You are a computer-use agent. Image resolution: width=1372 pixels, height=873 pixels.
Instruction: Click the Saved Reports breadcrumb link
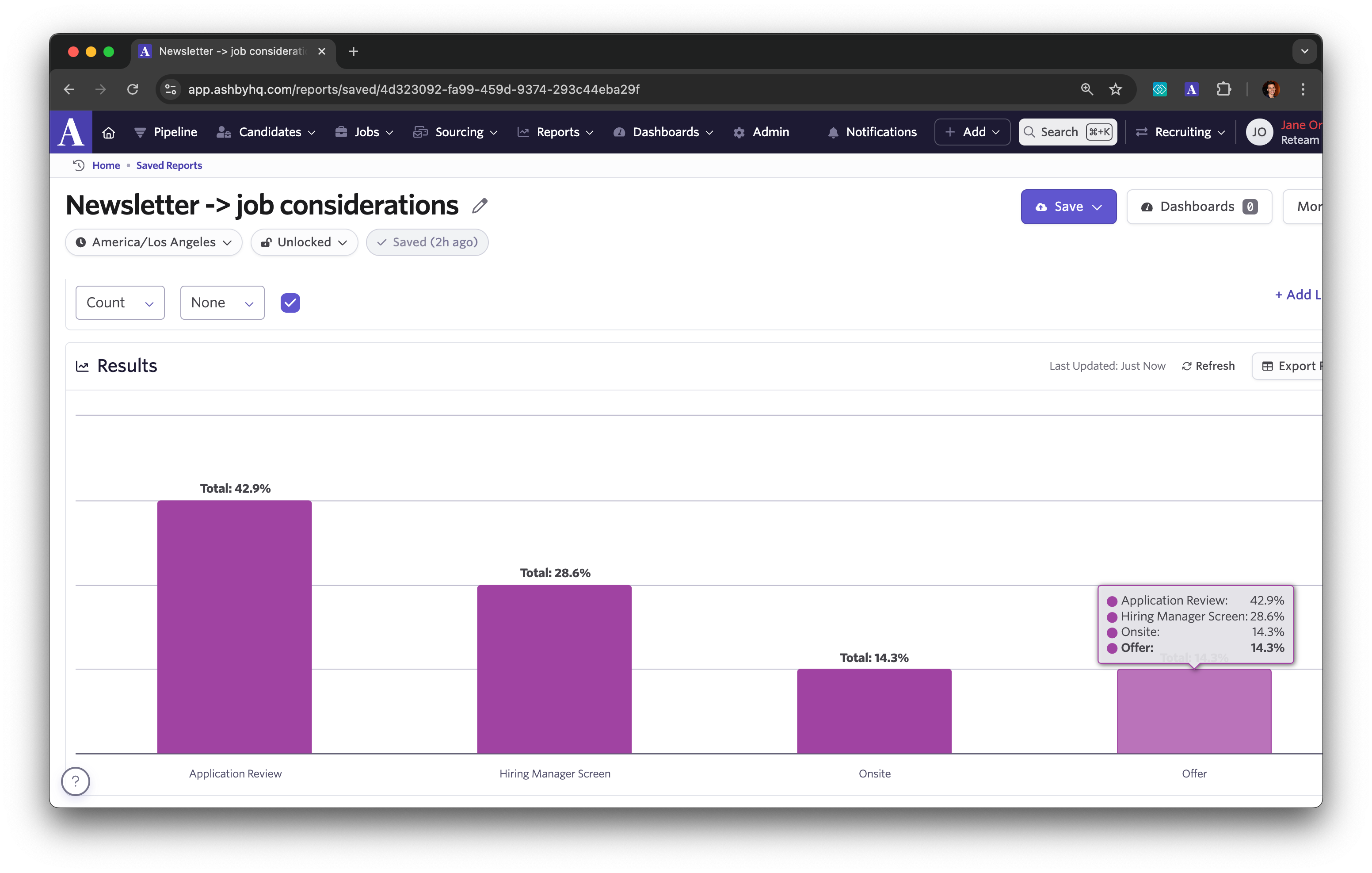coord(168,165)
